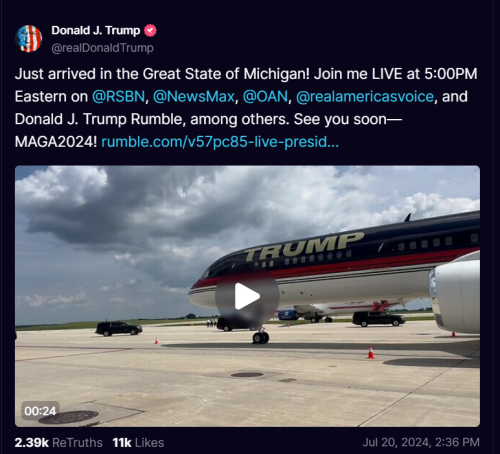This screenshot has height=454, width=500.
Task: Click the orange traffic cone in the video
Action: tap(371, 352)
